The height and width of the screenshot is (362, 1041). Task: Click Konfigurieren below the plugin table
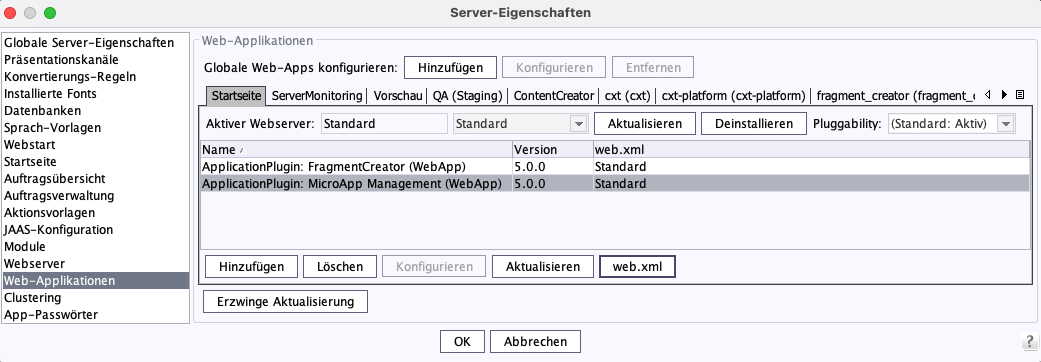click(x=434, y=266)
